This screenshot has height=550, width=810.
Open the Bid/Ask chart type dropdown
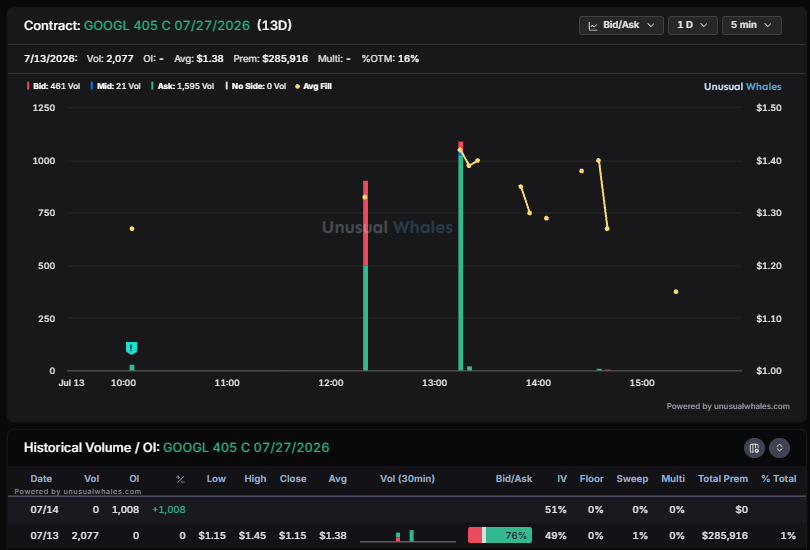pyautogui.click(x=621, y=25)
